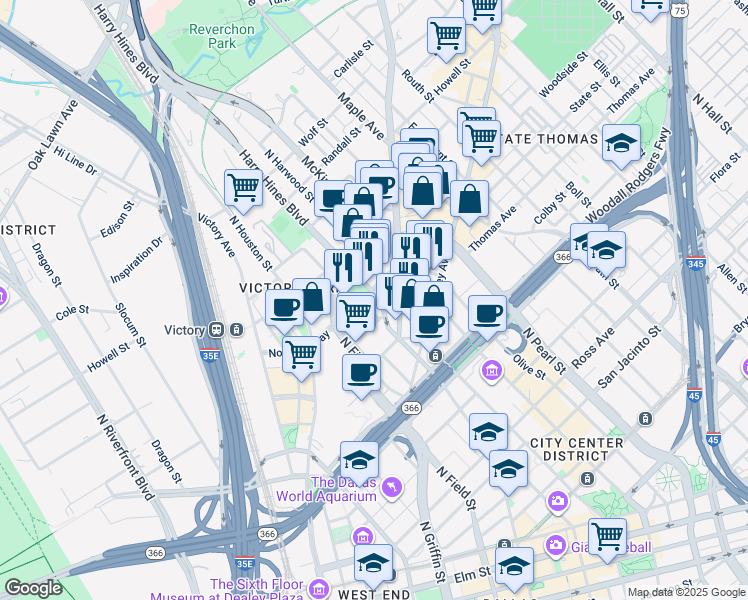This screenshot has width=748, height=600.
Task: Open the coffee cup marker beside Victory station
Action: (284, 307)
